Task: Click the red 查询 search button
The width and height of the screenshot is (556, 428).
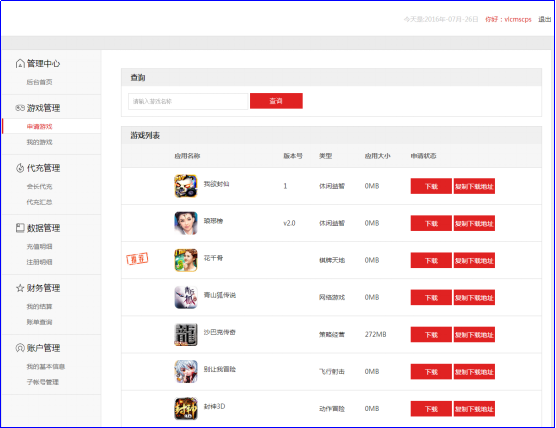Action: pos(276,101)
